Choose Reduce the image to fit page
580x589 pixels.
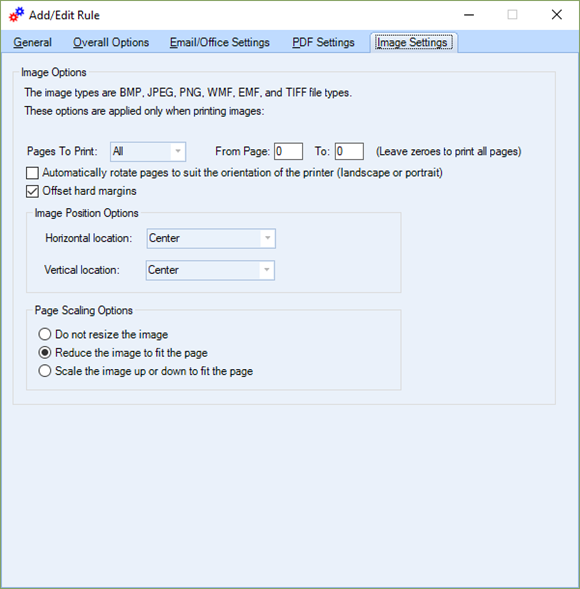45,352
